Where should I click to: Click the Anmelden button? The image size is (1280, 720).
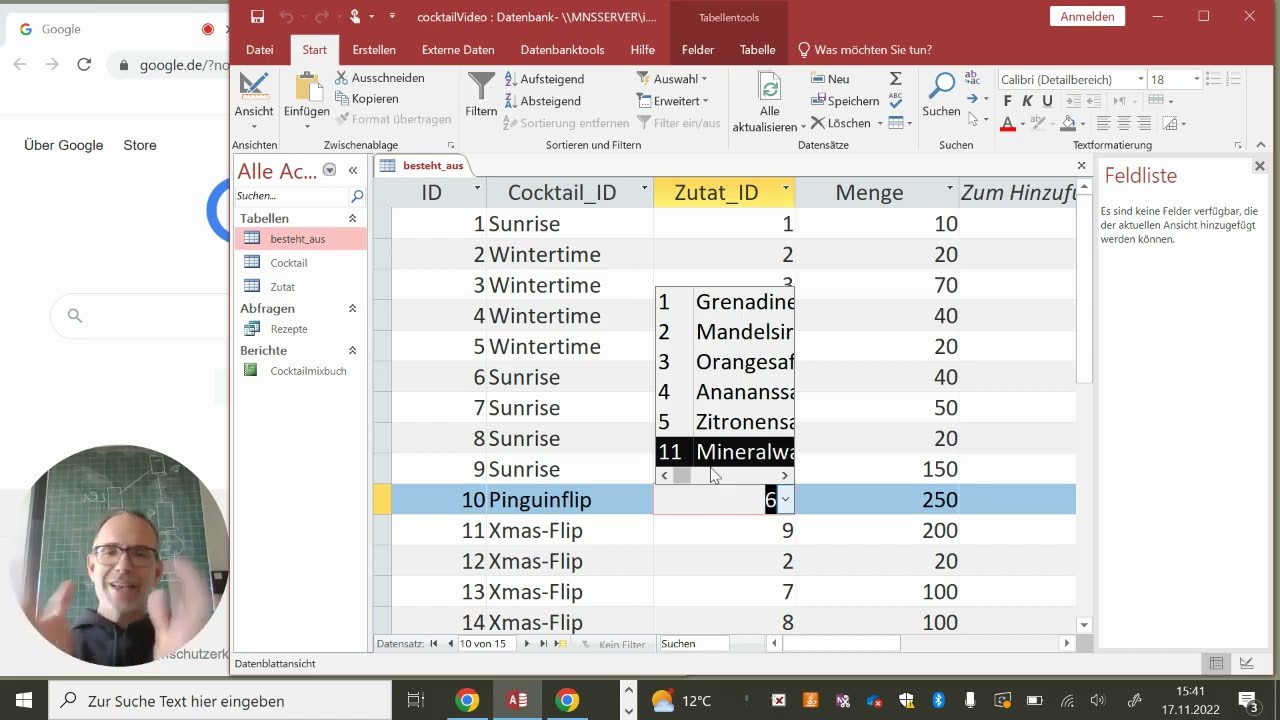click(x=1087, y=16)
